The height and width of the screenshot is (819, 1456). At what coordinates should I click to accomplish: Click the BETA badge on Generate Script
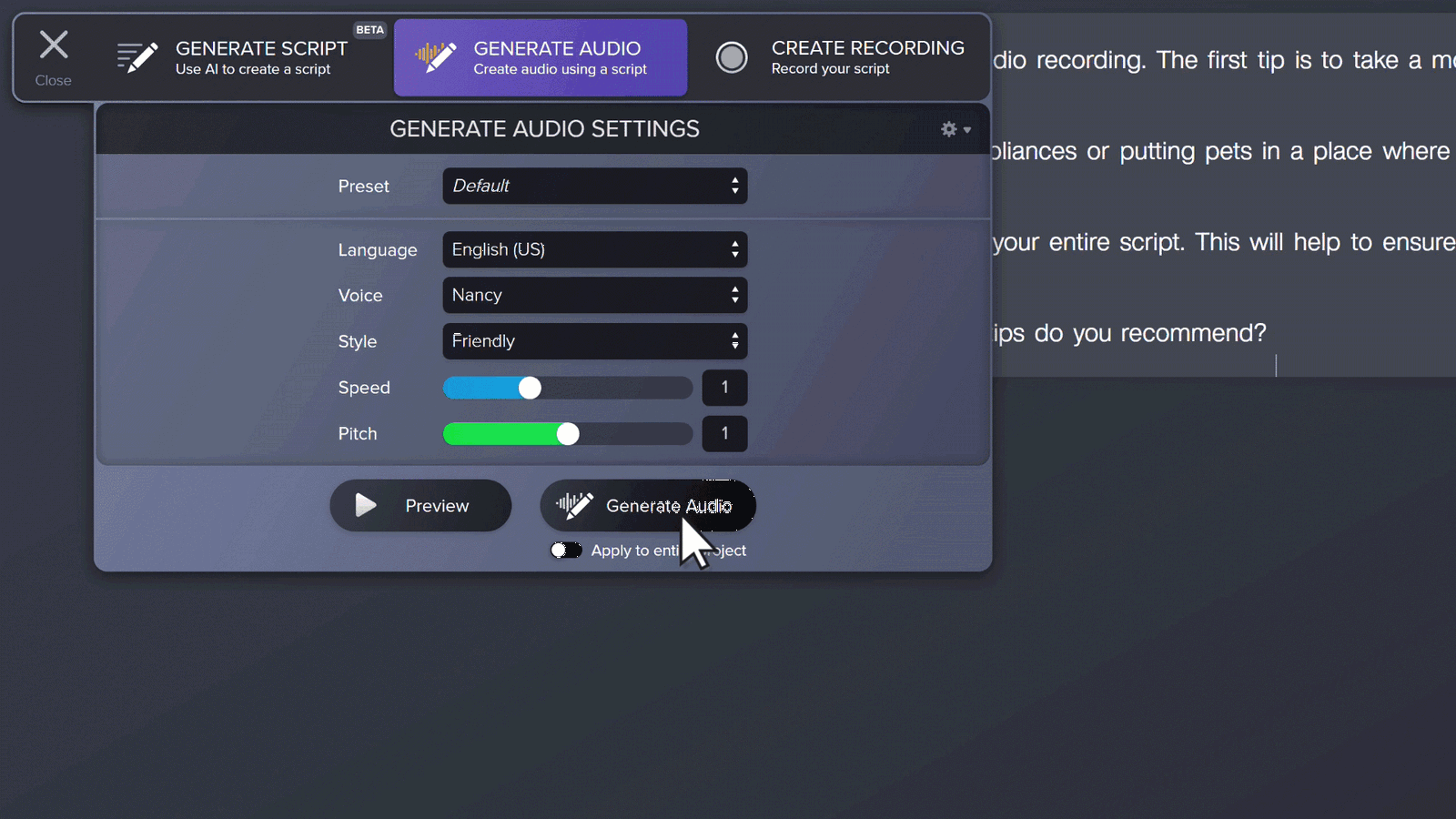pos(369,30)
